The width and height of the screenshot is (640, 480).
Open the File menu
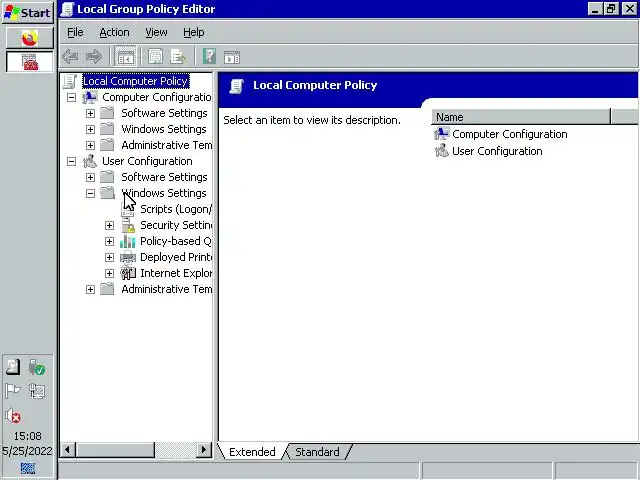pos(75,32)
